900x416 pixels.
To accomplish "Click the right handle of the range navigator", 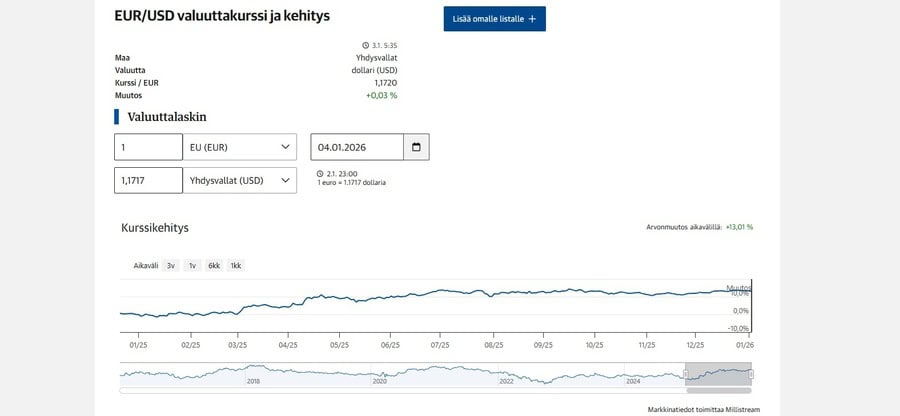I will [752, 374].
